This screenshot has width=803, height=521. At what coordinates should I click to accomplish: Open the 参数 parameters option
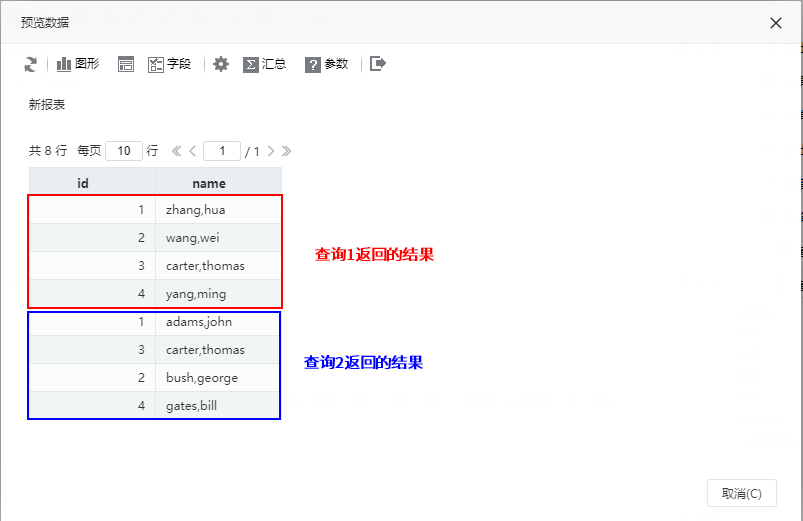coord(327,64)
